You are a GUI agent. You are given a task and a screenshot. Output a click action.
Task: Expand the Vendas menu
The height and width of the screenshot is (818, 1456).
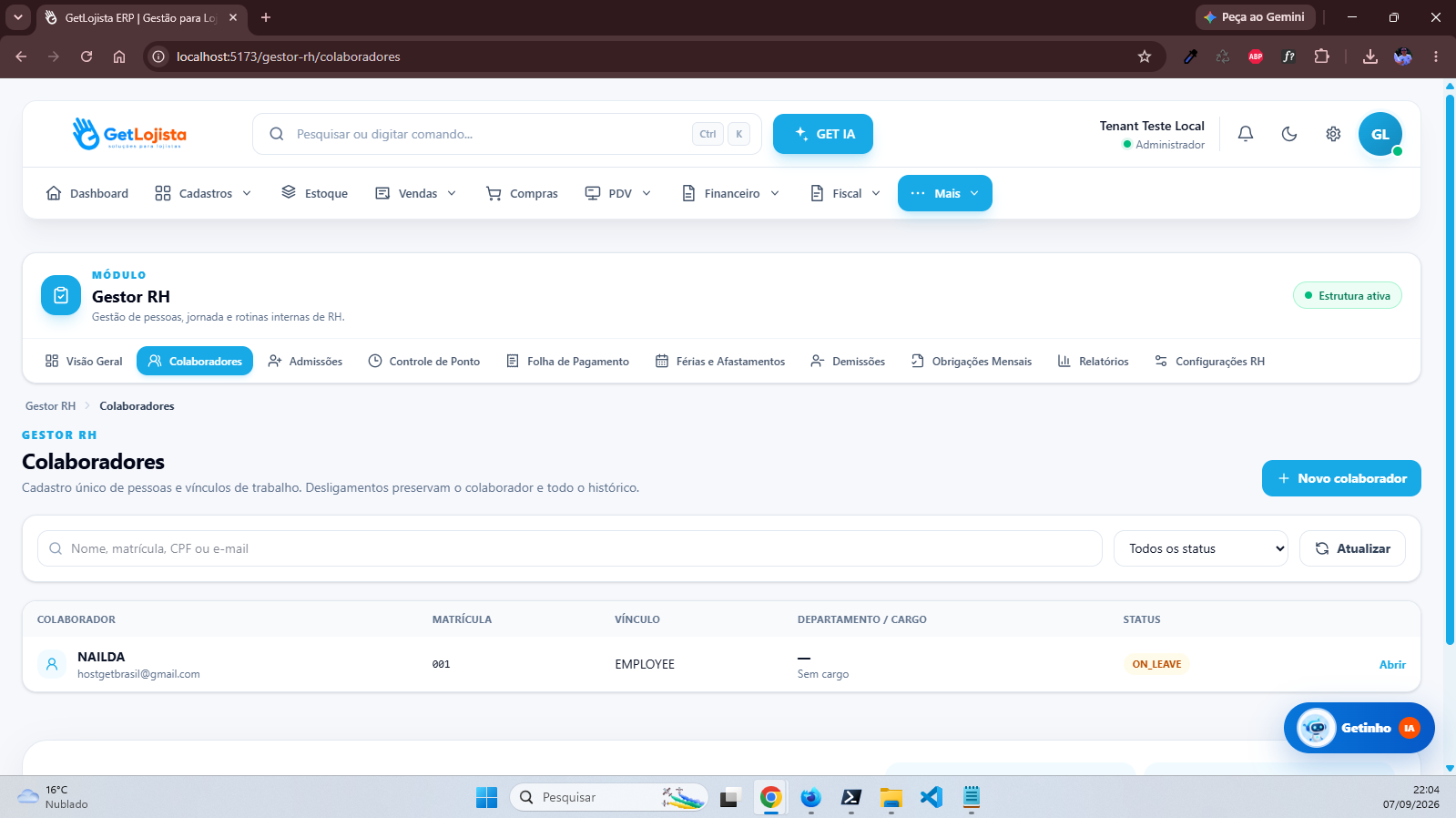point(416,193)
